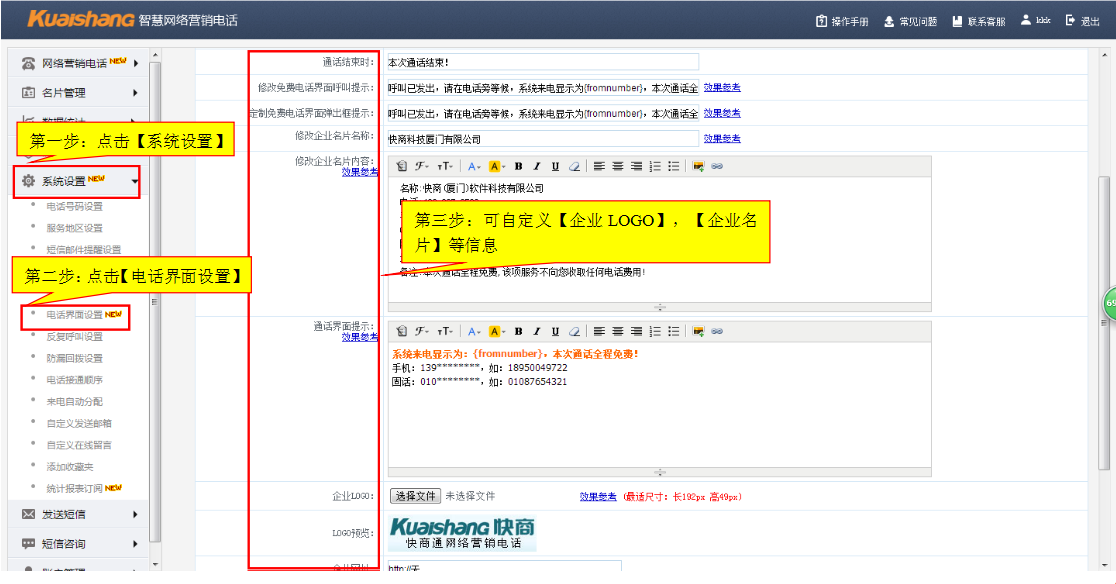Apply numbered list in the 企业名片内容 editor
The width and height of the screenshot is (1116, 584).
coord(655,166)
